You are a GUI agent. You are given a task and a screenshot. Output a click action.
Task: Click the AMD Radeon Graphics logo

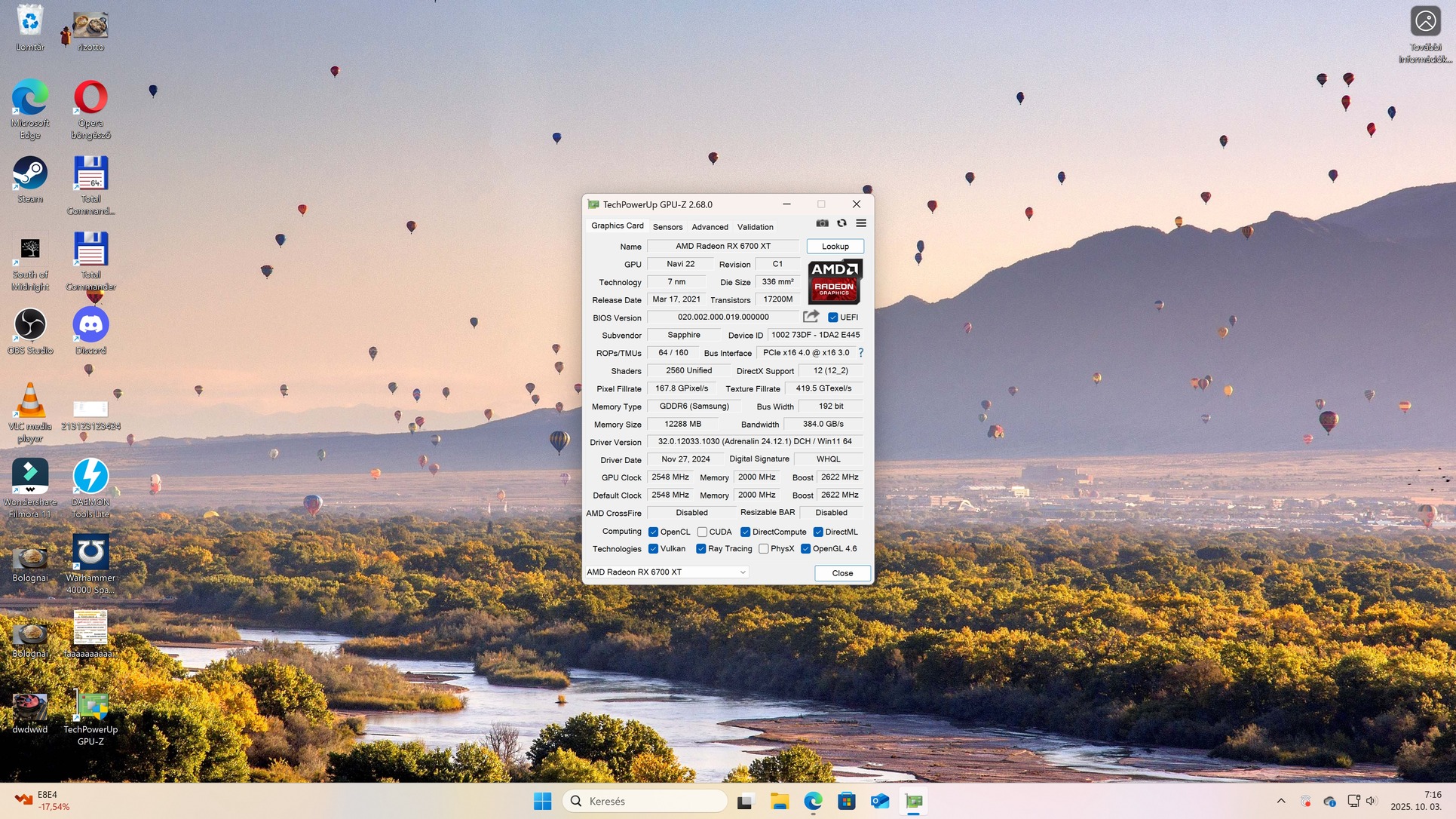tap(835, 281)
